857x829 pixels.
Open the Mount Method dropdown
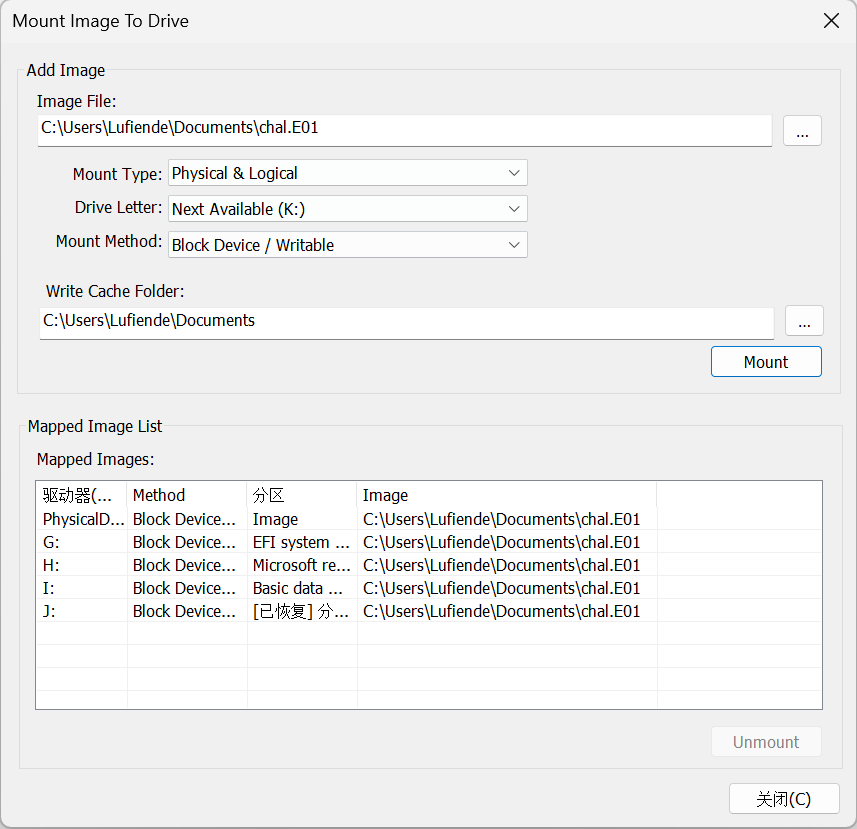347,245
